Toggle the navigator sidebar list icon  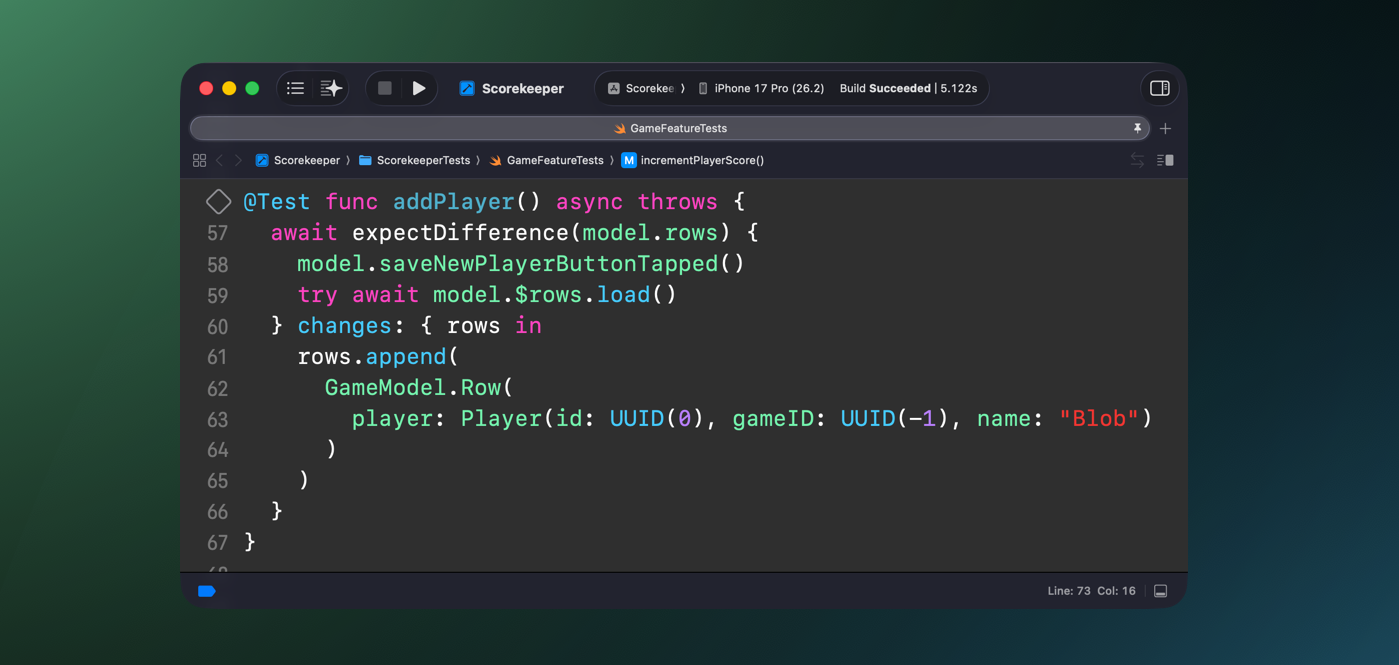point(295,89)
